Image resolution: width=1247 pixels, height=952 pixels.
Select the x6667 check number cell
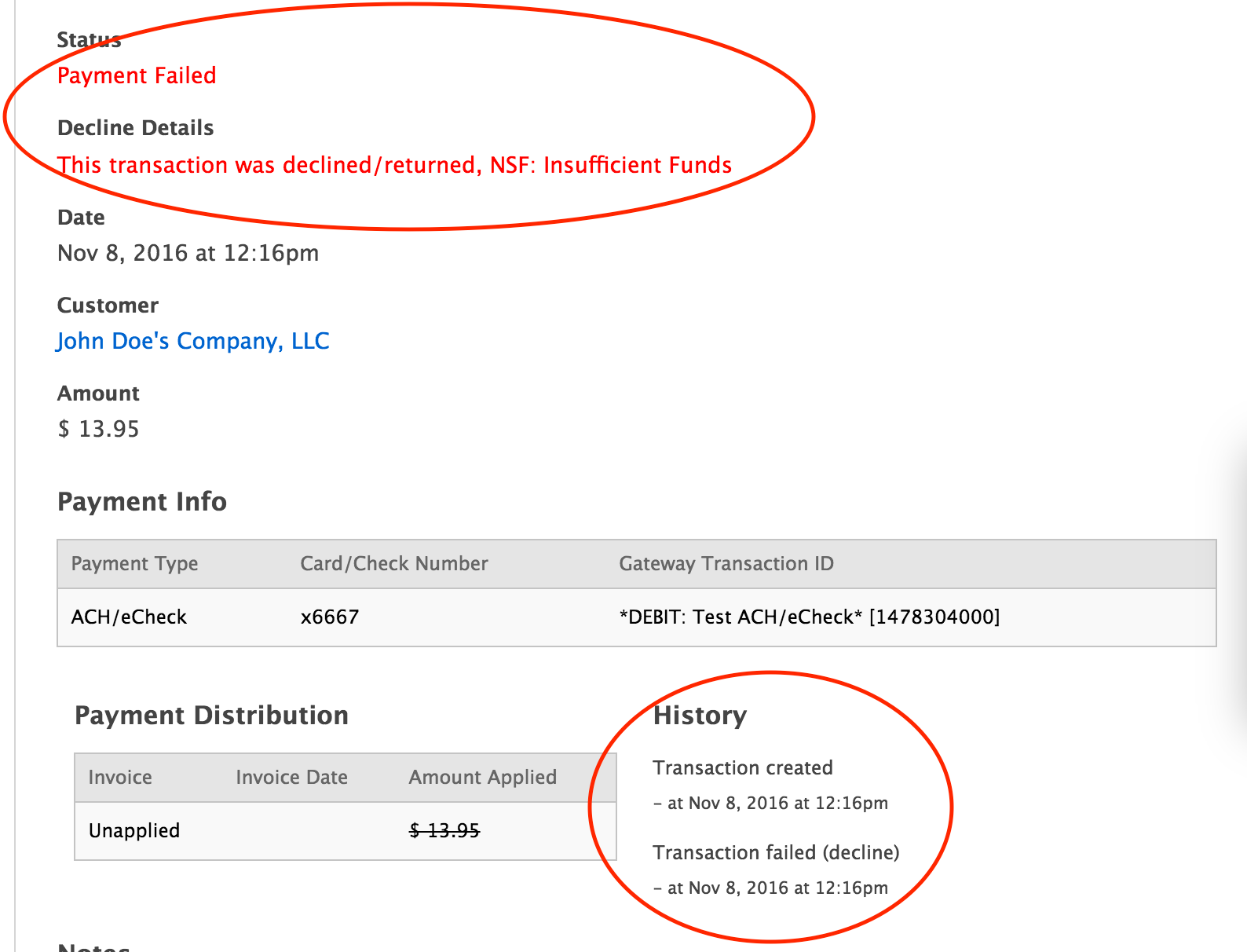330,617
